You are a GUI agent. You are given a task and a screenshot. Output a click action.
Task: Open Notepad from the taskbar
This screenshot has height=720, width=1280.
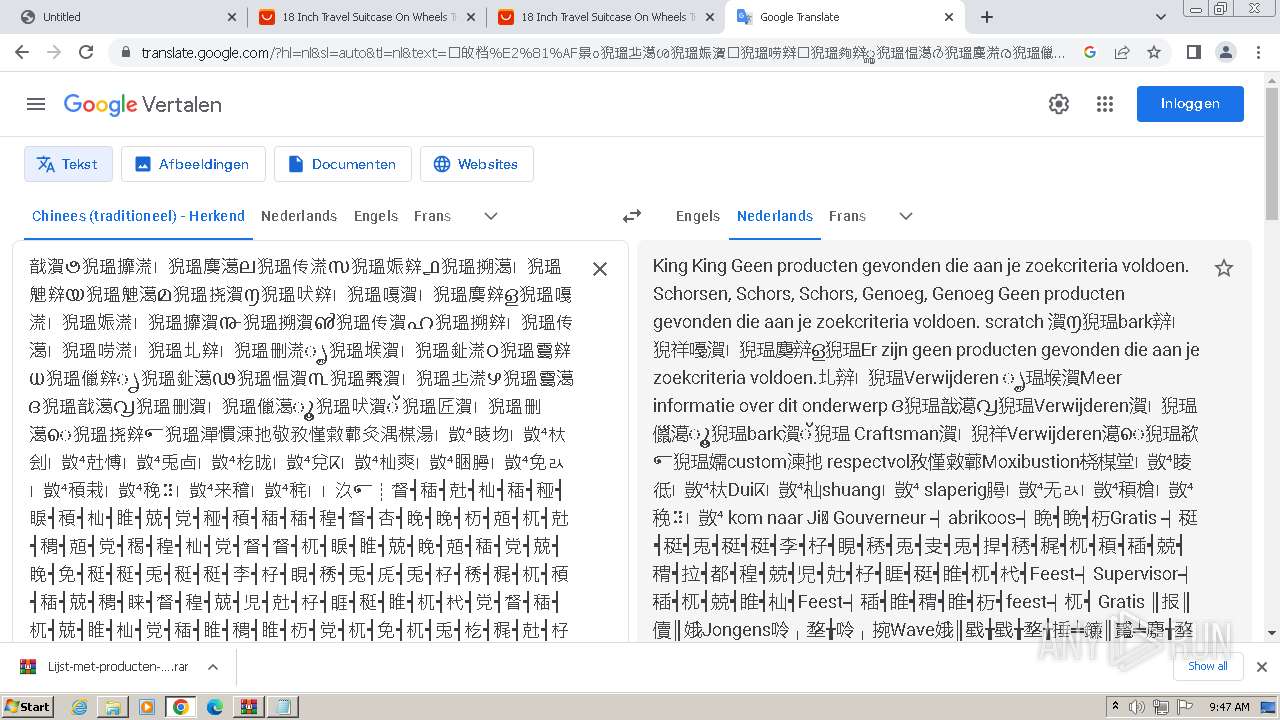tap(283, 707)
